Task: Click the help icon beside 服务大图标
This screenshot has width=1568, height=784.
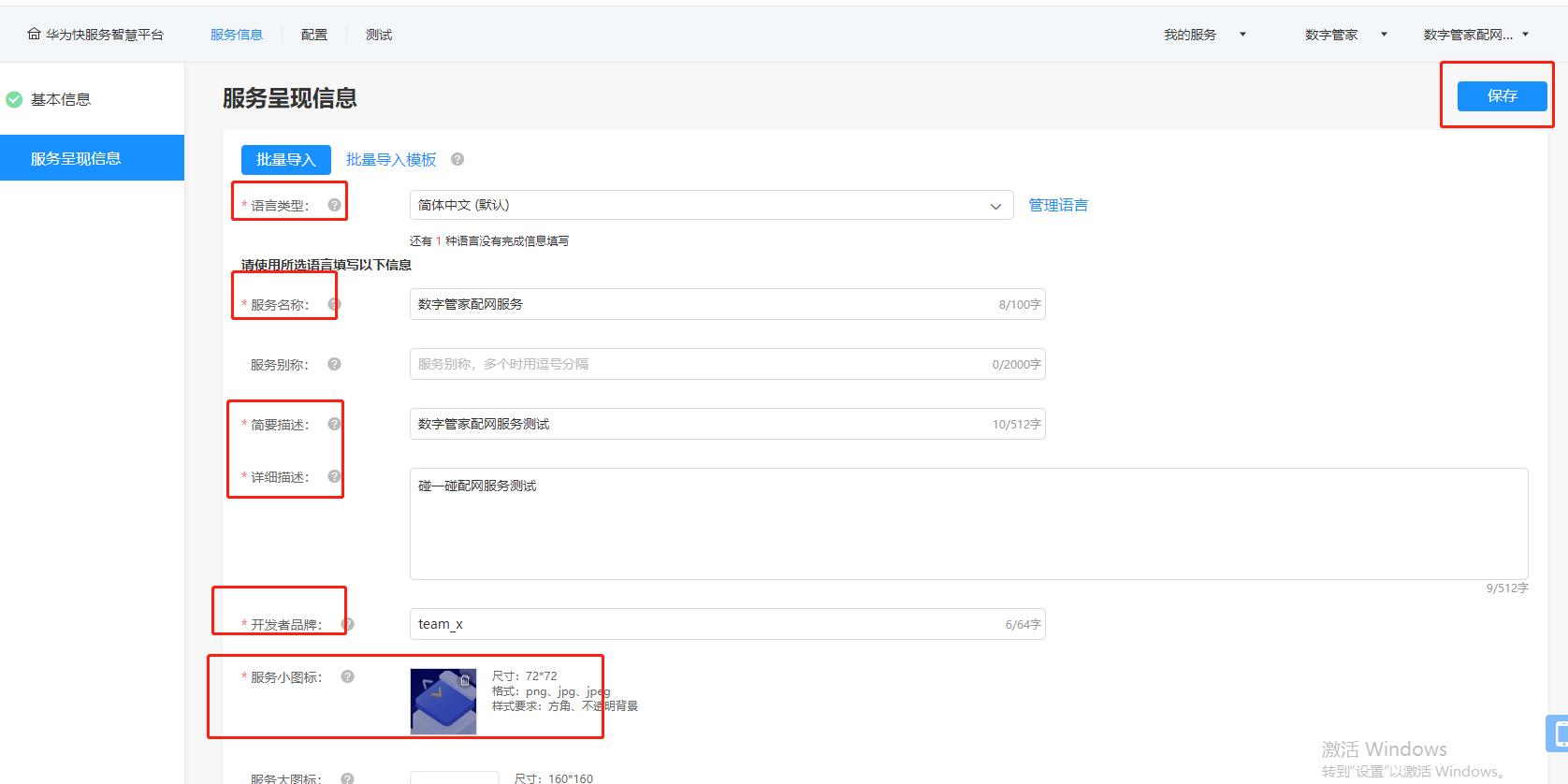Action: click(347, 778)
